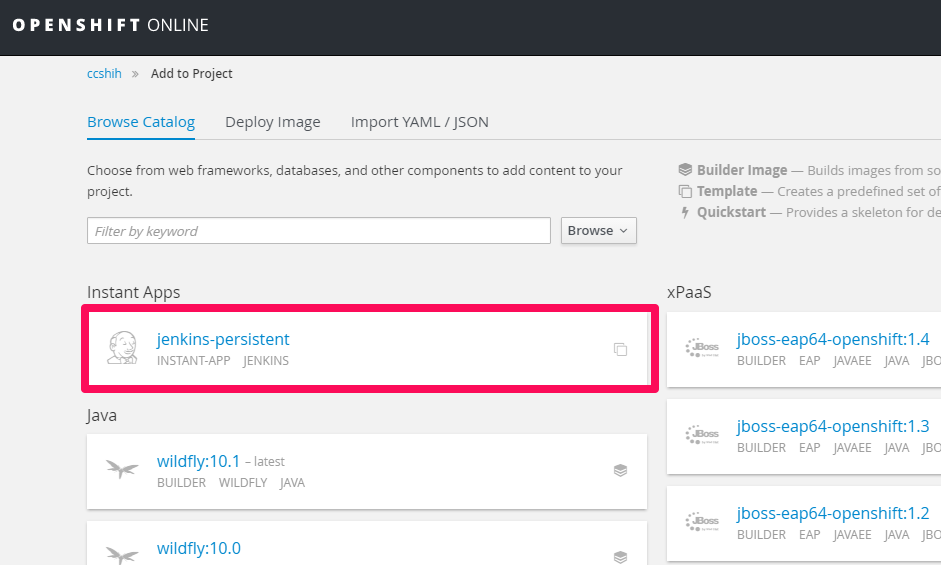Click the builder icon on wildfly:10.0 card

(x=620, y=556)
